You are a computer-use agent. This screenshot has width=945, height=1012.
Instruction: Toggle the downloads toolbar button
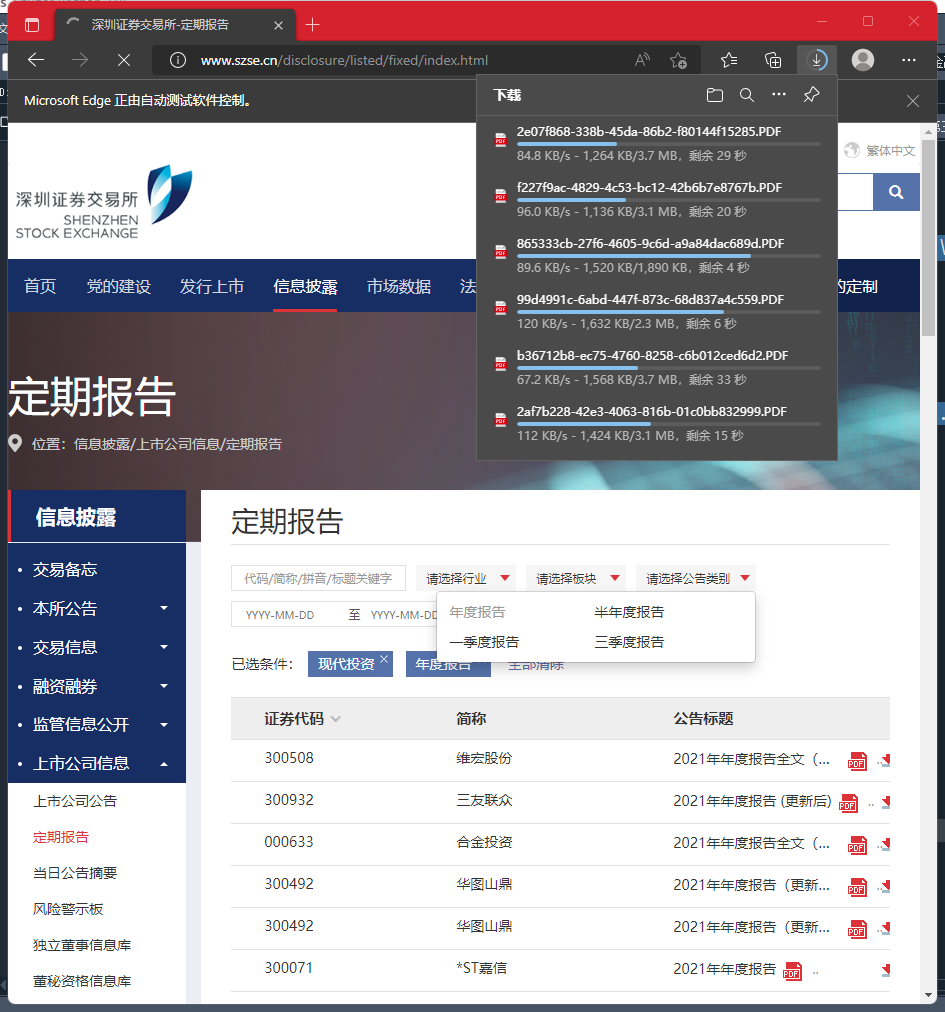click(x=817, y=60)
